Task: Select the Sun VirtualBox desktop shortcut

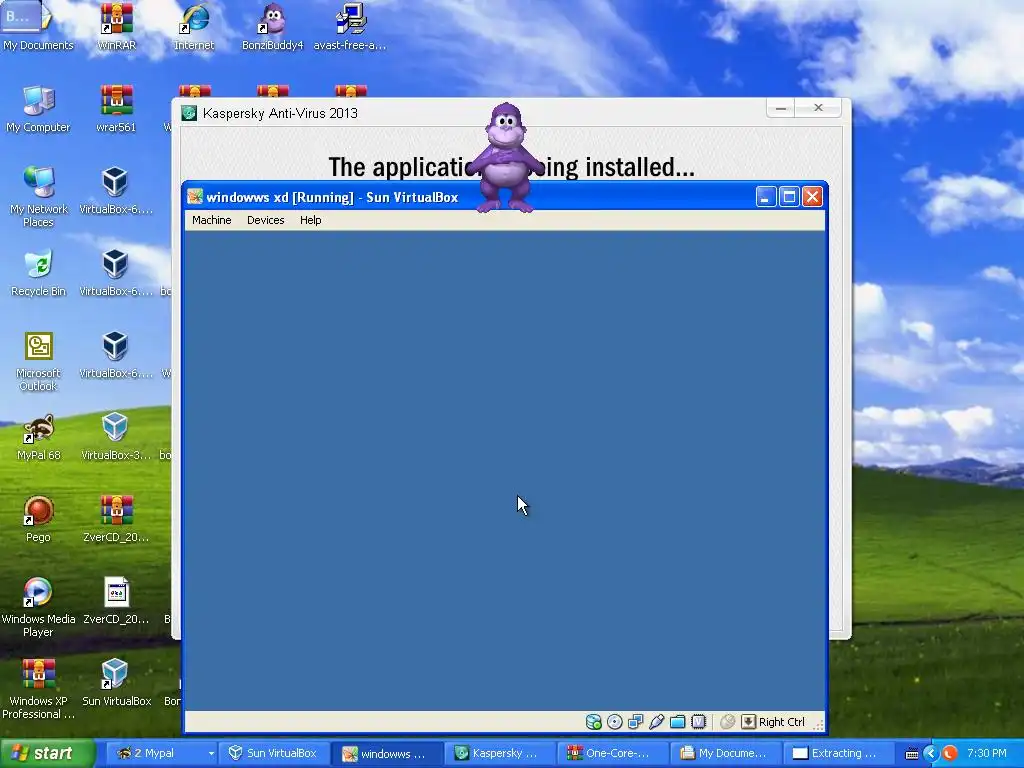Action: coord(116,683)
